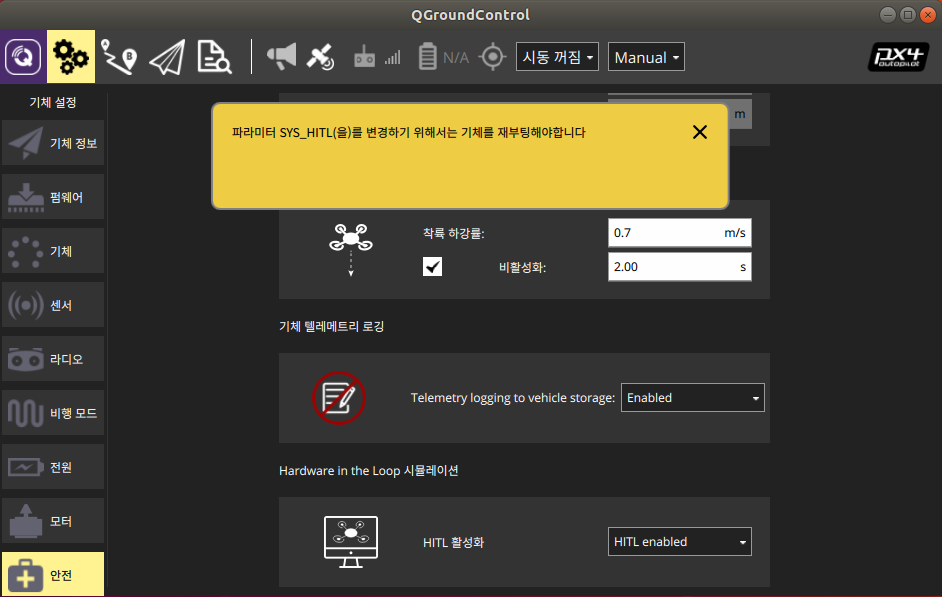Click the 착륙 하강률 label
Viewport: 942px width, 597px height.
(x=453, y=233)
